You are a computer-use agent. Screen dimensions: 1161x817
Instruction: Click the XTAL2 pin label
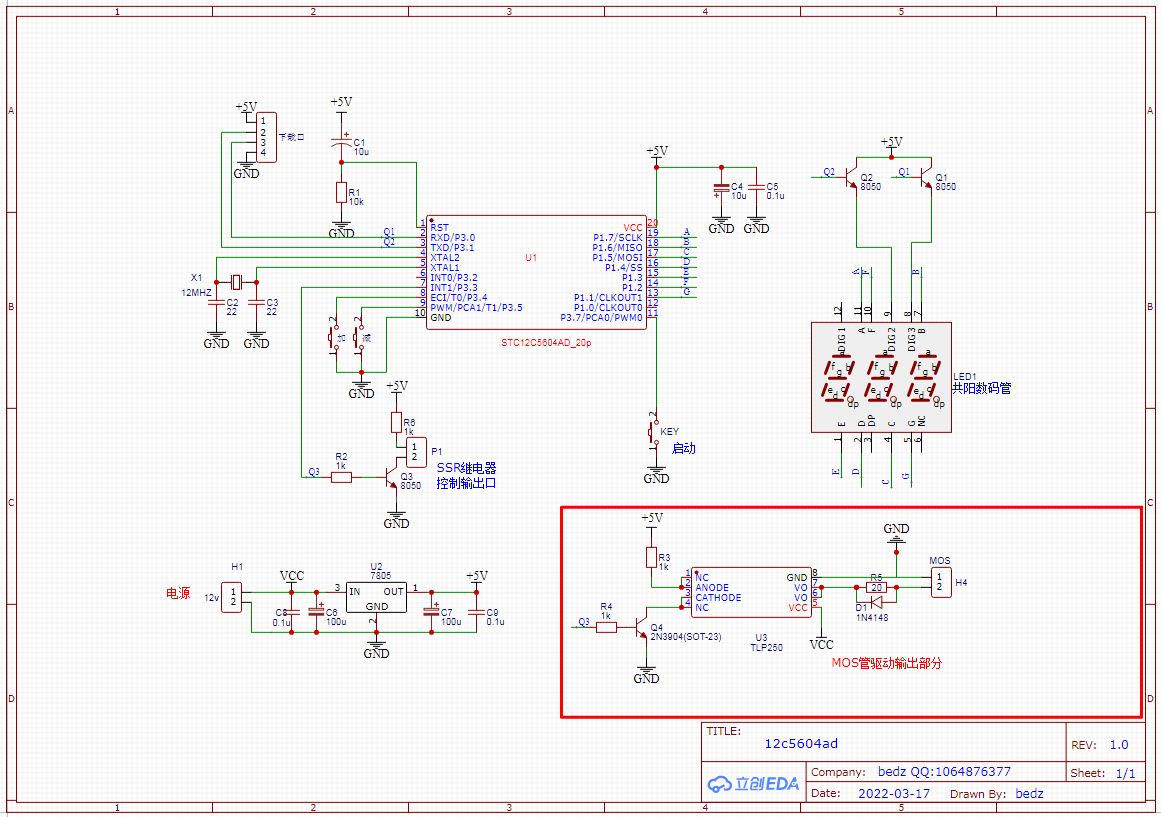445,258
